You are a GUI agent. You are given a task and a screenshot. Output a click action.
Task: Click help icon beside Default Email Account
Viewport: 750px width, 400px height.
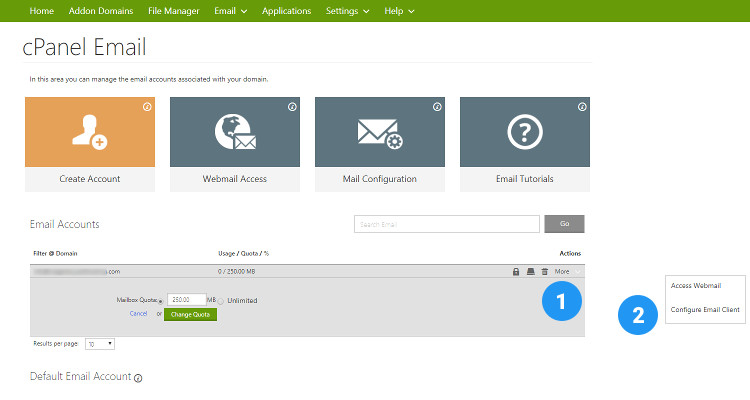click(x=138, y=378)
